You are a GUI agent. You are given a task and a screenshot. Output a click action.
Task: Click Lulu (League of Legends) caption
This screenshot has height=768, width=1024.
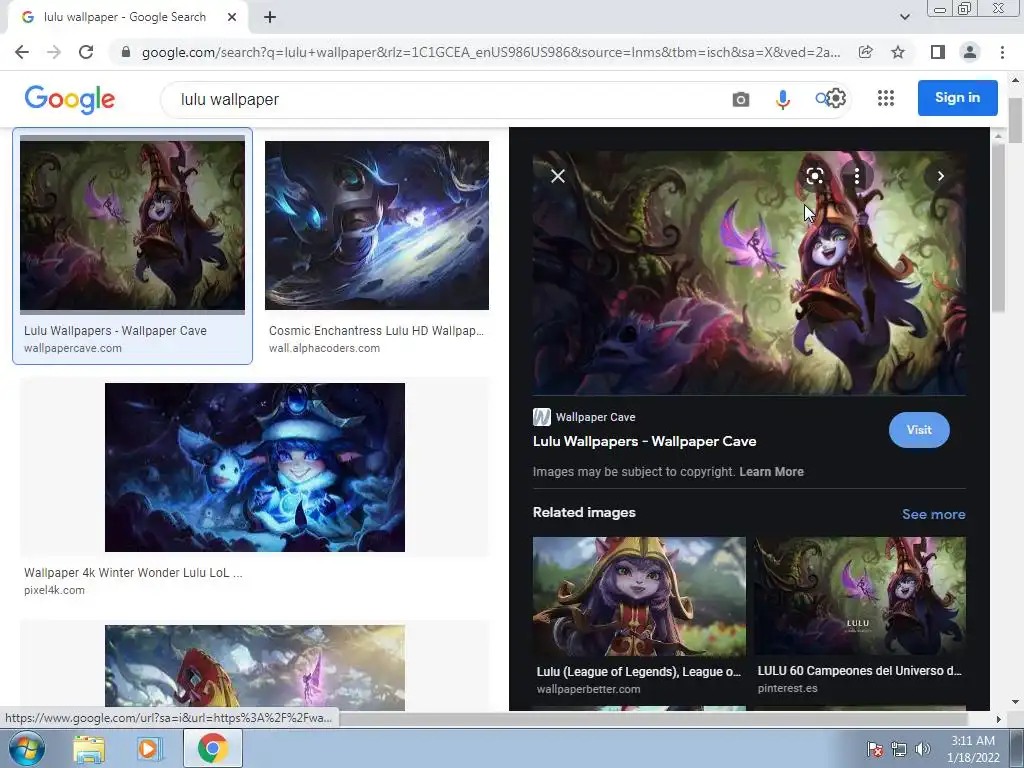pos(639,671)
